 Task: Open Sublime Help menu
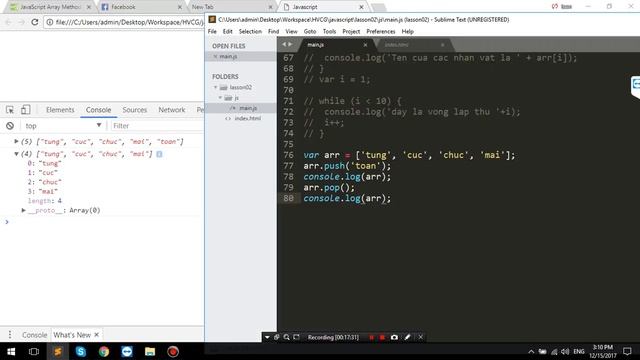pyautogui.click(x=407, y=31)
